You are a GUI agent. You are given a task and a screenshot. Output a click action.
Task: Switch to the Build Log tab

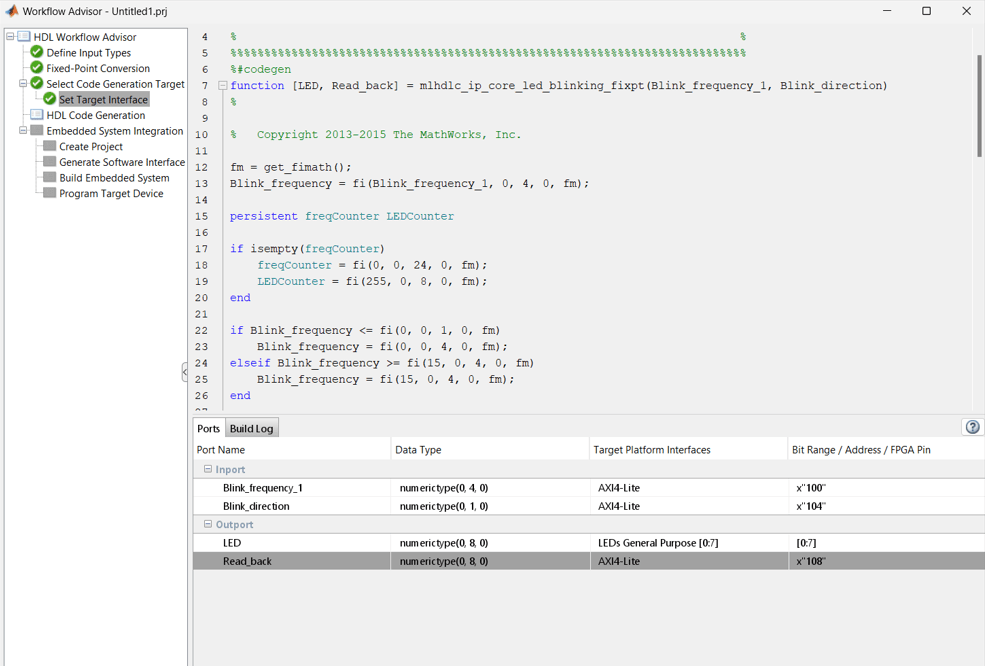point(251,428)
